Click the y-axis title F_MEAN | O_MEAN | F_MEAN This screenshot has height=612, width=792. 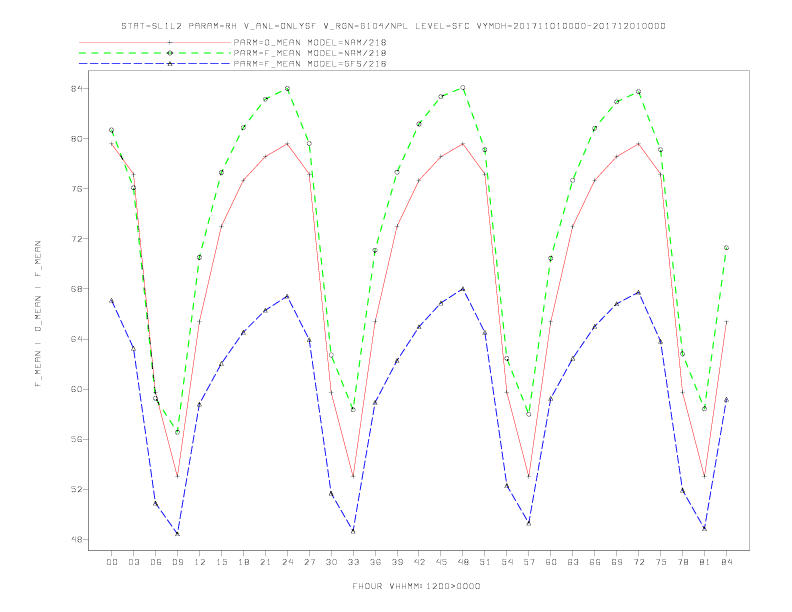pyautogui.click(x=38, y=314)
